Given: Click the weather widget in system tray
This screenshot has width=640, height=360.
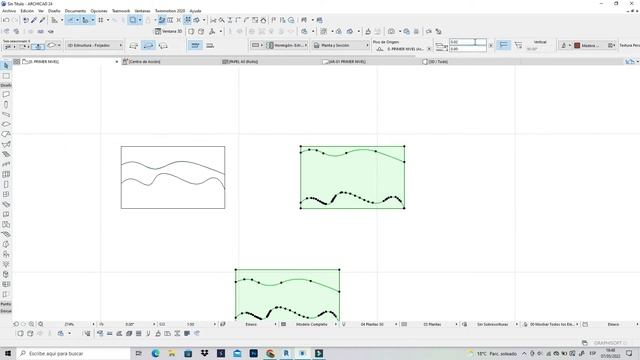Looking at the screenshot, I should pyautogui.click(x=493, y=353).
